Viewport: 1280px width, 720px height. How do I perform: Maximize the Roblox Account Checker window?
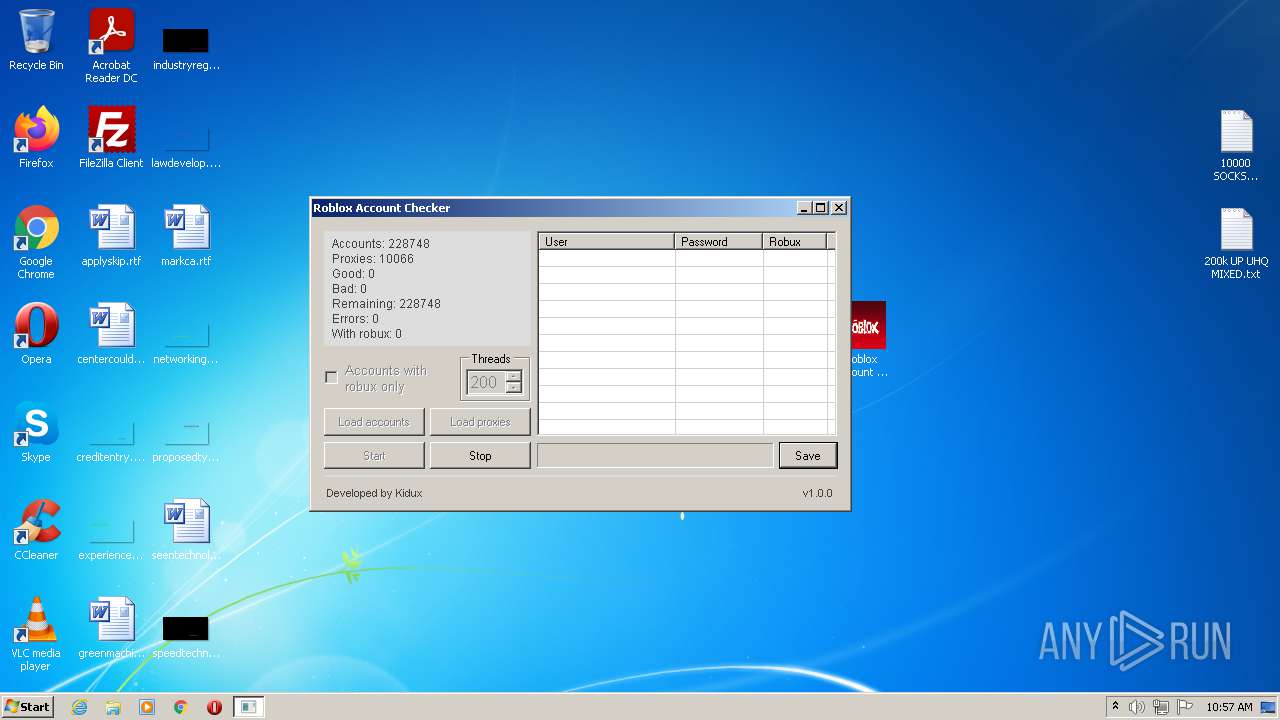(821, 208)
